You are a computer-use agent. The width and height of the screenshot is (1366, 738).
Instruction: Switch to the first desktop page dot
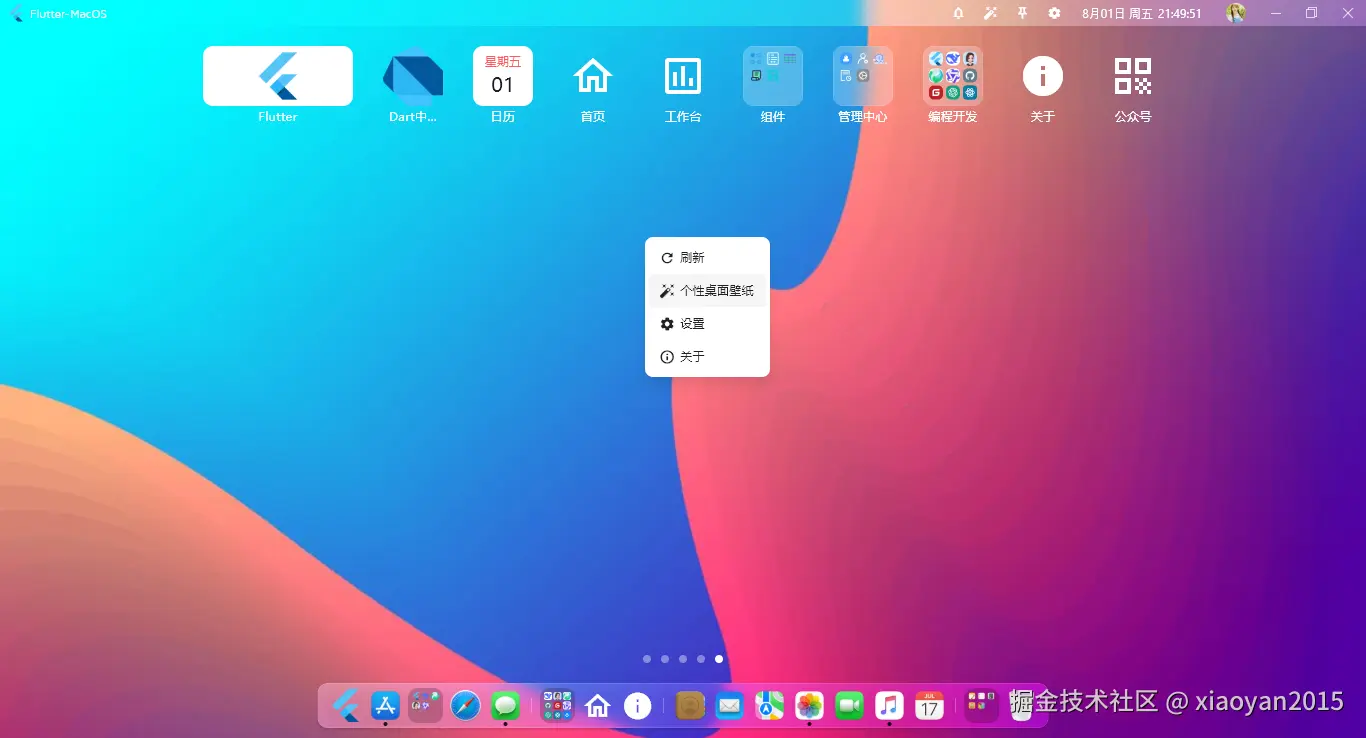tap(647, 659)
